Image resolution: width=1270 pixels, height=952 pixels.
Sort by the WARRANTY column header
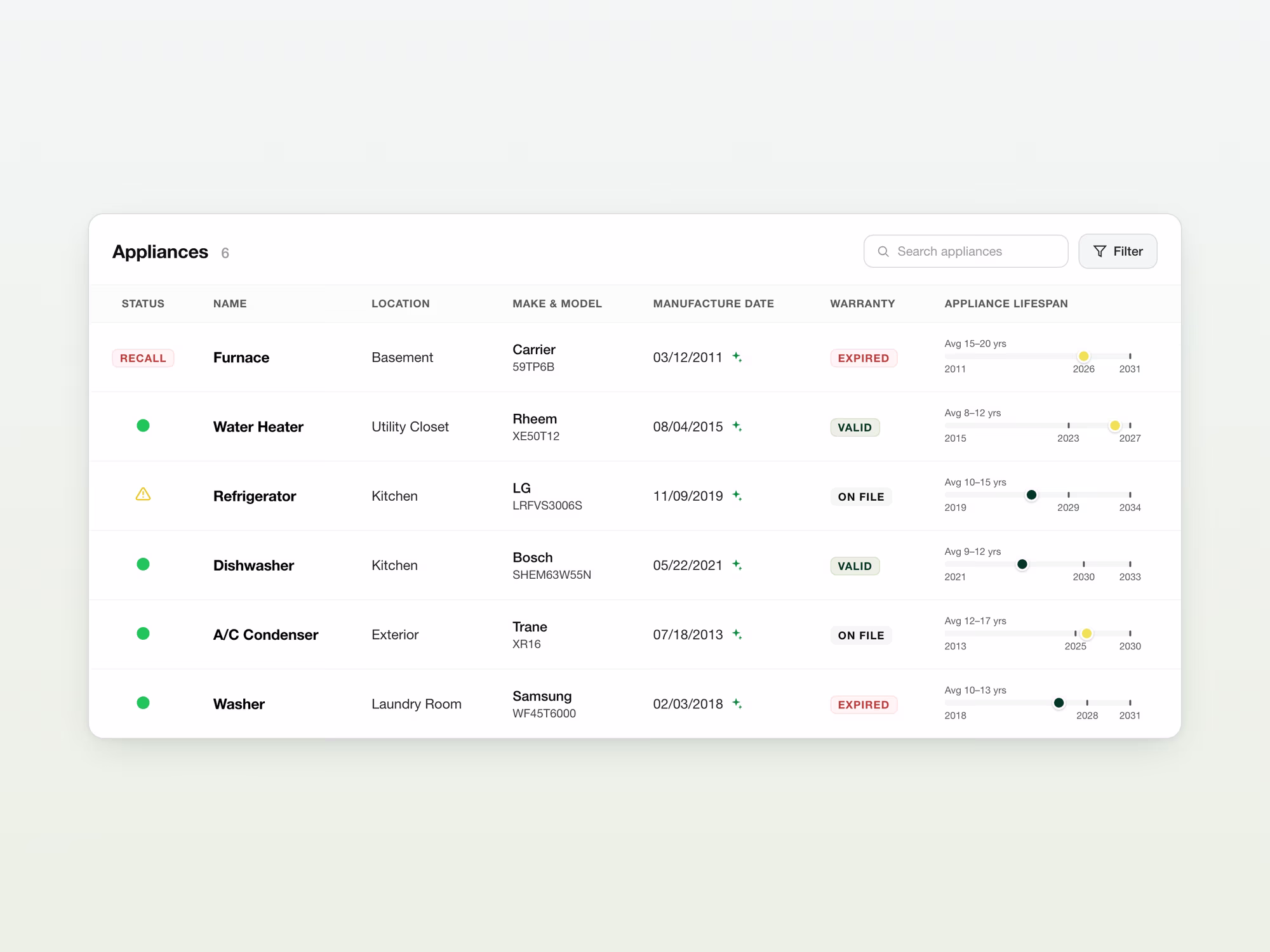click(x=862, y=303)
